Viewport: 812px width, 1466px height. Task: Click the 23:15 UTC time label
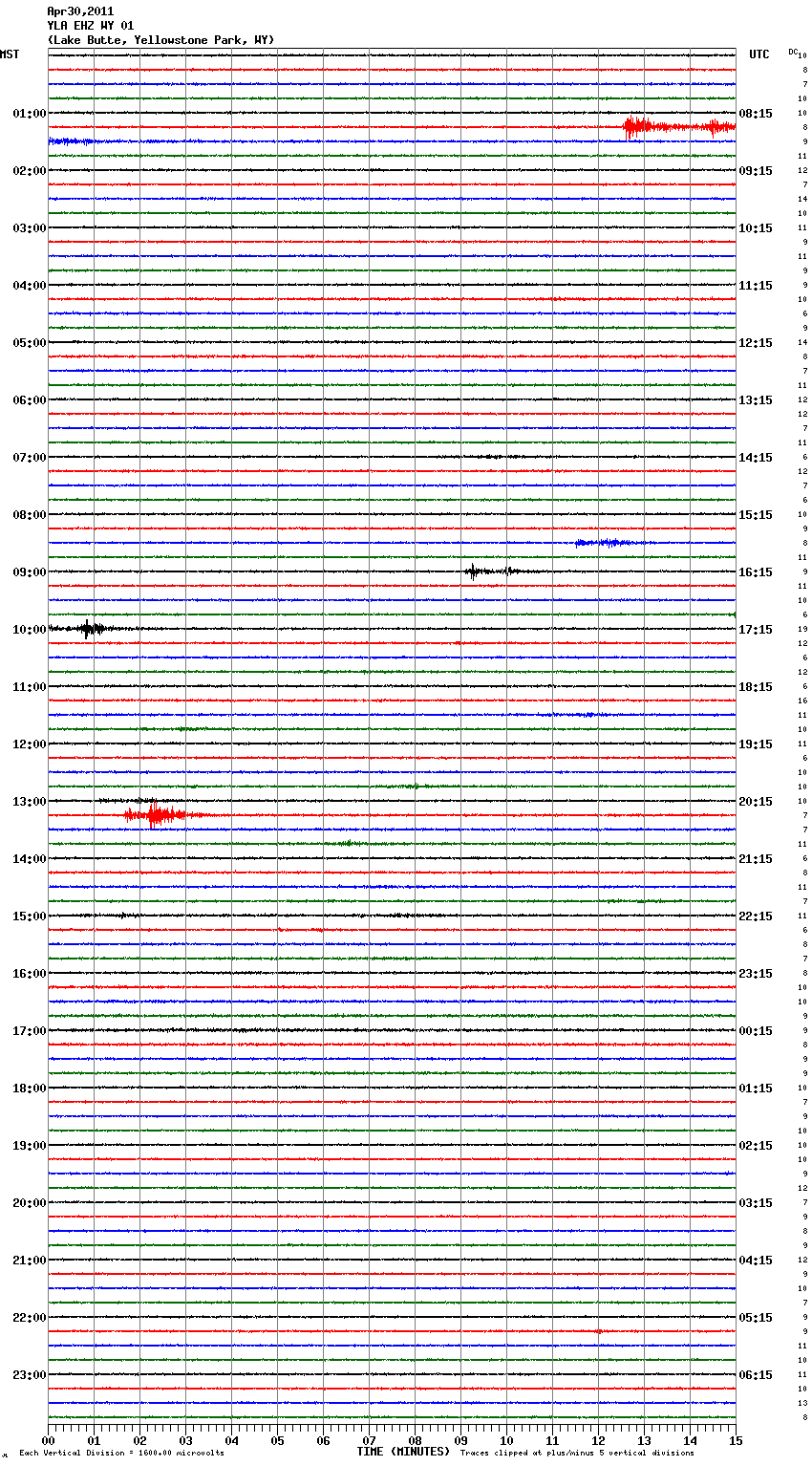(x=756, y=974)
